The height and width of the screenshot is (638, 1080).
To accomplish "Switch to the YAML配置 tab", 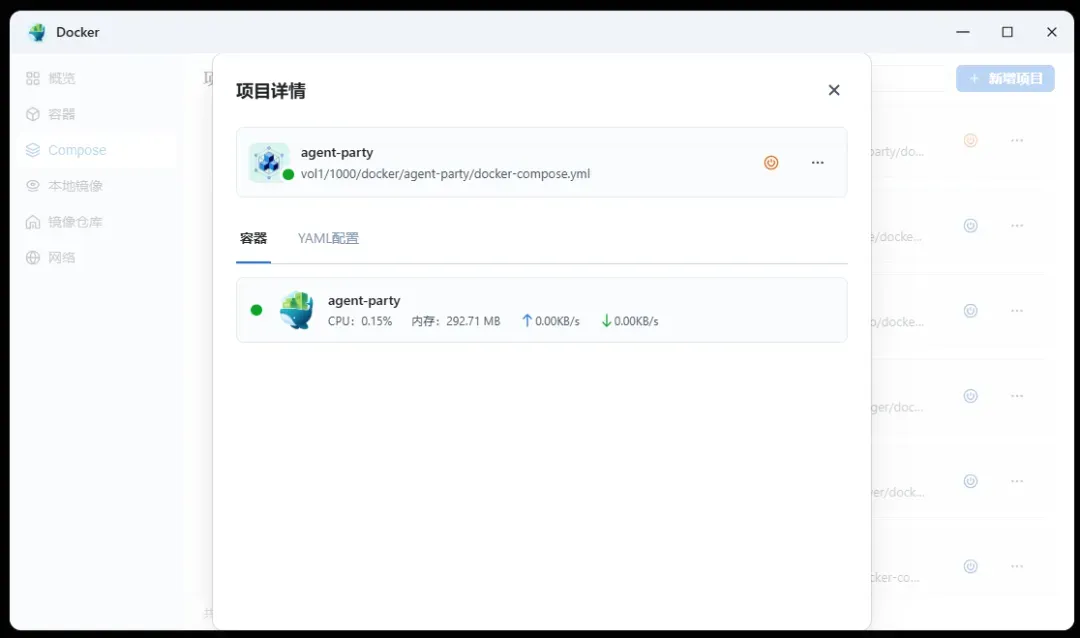I will pyautogui.click(x=328, y=238).
